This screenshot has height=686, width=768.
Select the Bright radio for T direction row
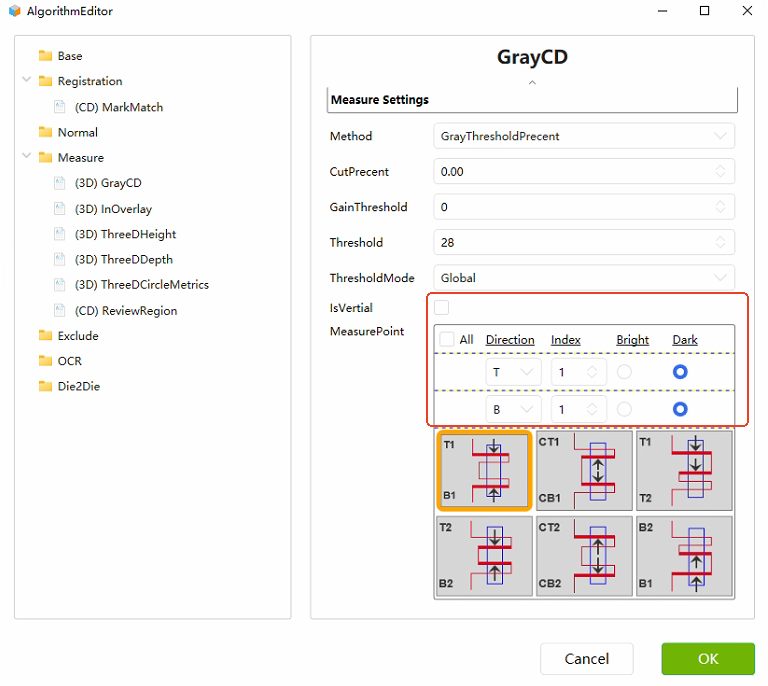tap(625, 372)
